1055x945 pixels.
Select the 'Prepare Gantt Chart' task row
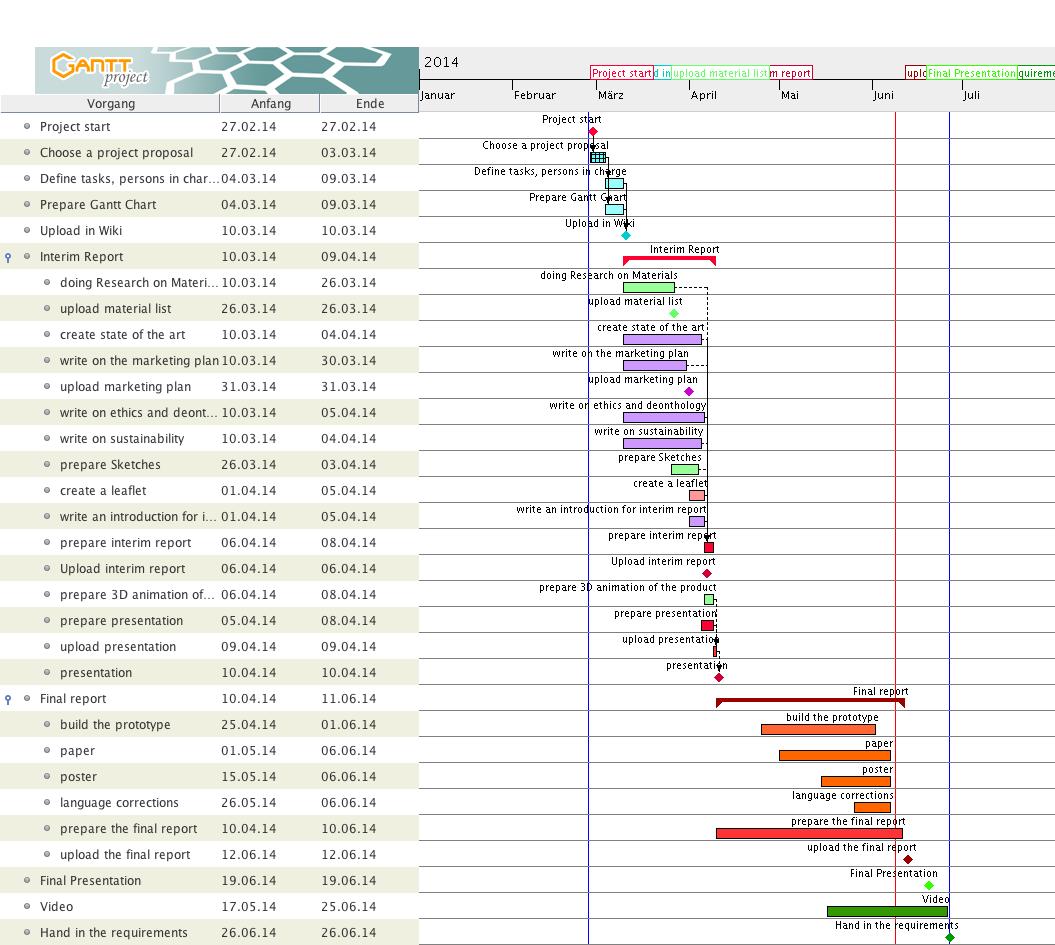(x=98, y=205)
